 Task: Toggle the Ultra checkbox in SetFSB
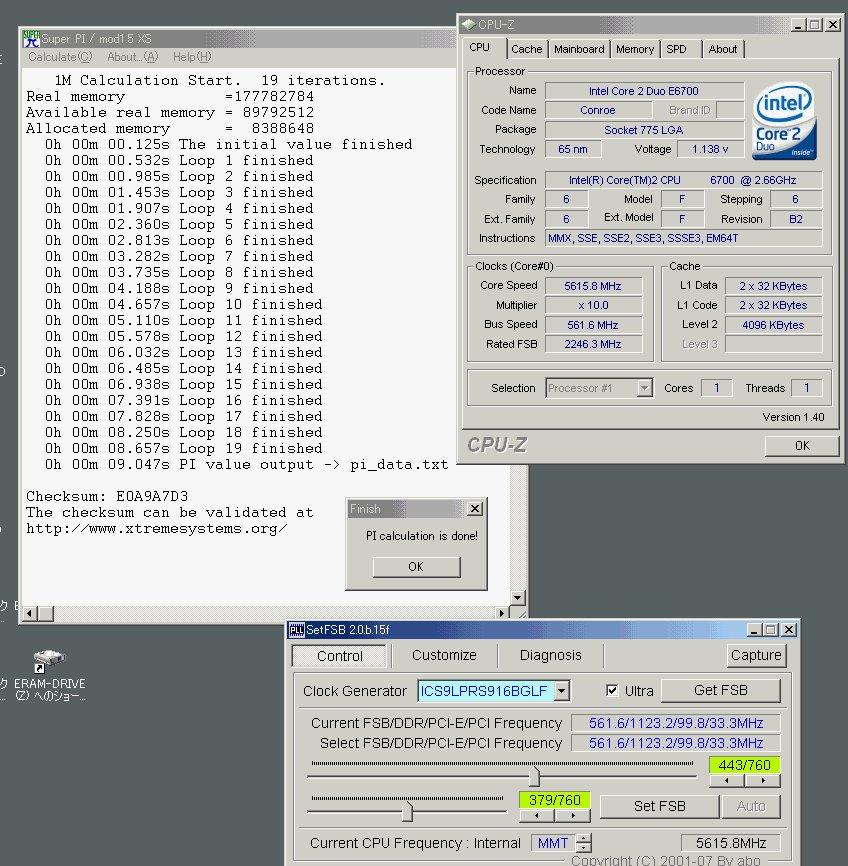pos(612,690)
